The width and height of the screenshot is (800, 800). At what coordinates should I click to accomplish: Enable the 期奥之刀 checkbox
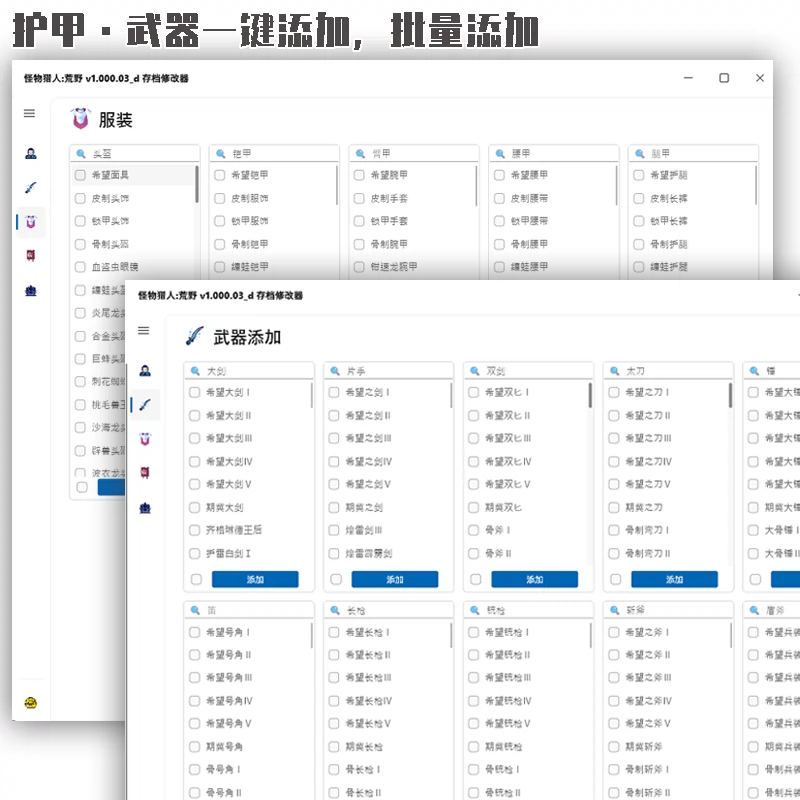point(614,508)
